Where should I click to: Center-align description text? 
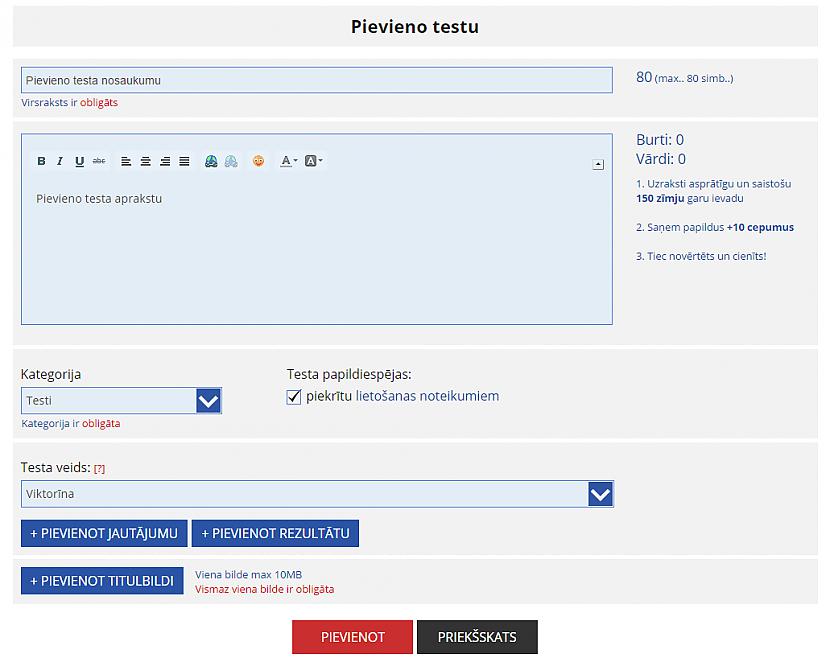coord(146,161)
